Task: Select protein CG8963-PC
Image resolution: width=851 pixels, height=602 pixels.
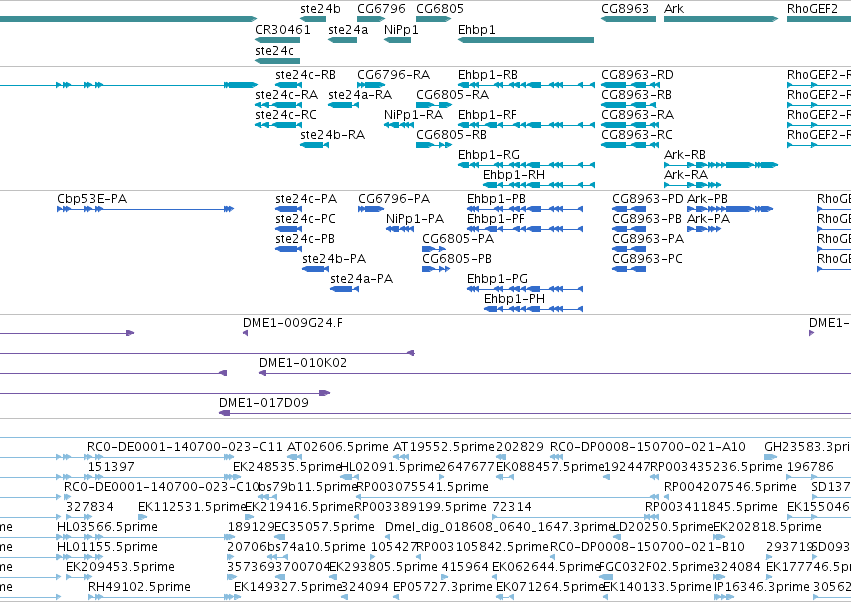Action: (647, 259)
